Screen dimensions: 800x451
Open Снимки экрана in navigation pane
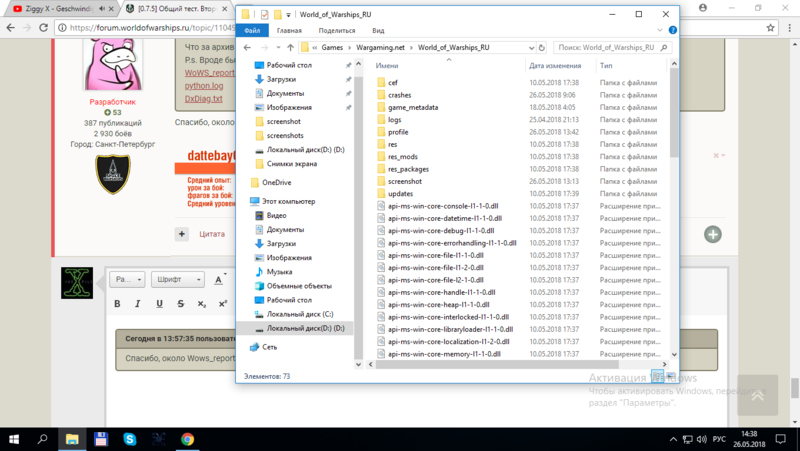tap(291, 164)
